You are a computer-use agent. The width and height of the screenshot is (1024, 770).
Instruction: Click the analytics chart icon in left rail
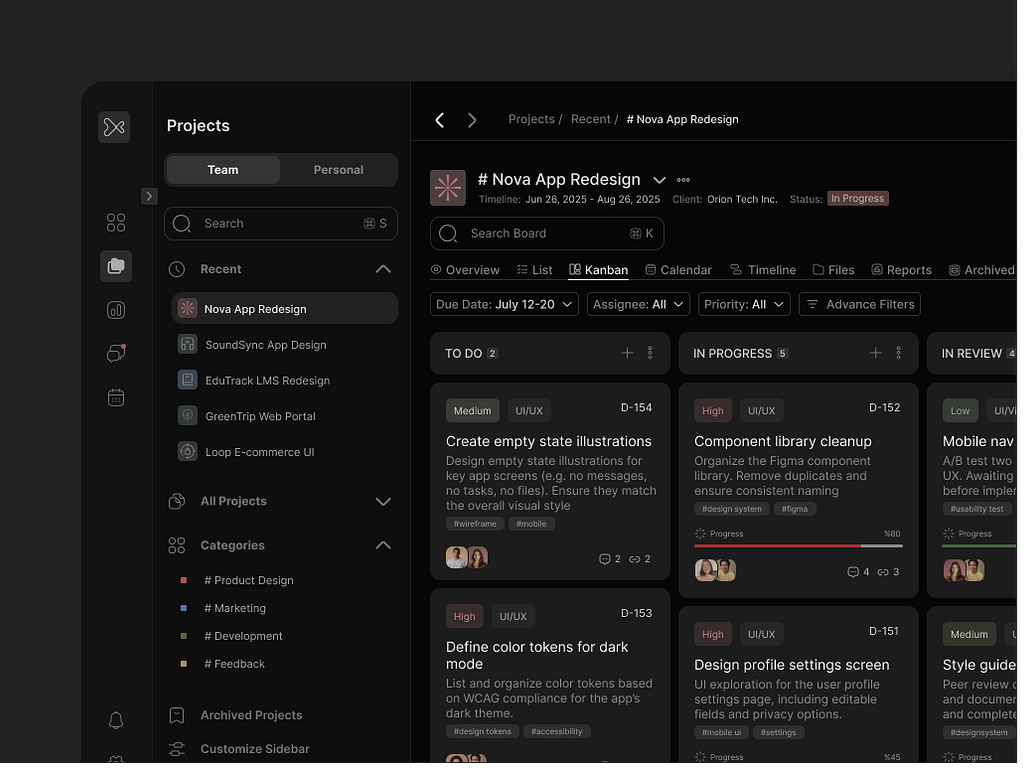(x=116, y=310)
